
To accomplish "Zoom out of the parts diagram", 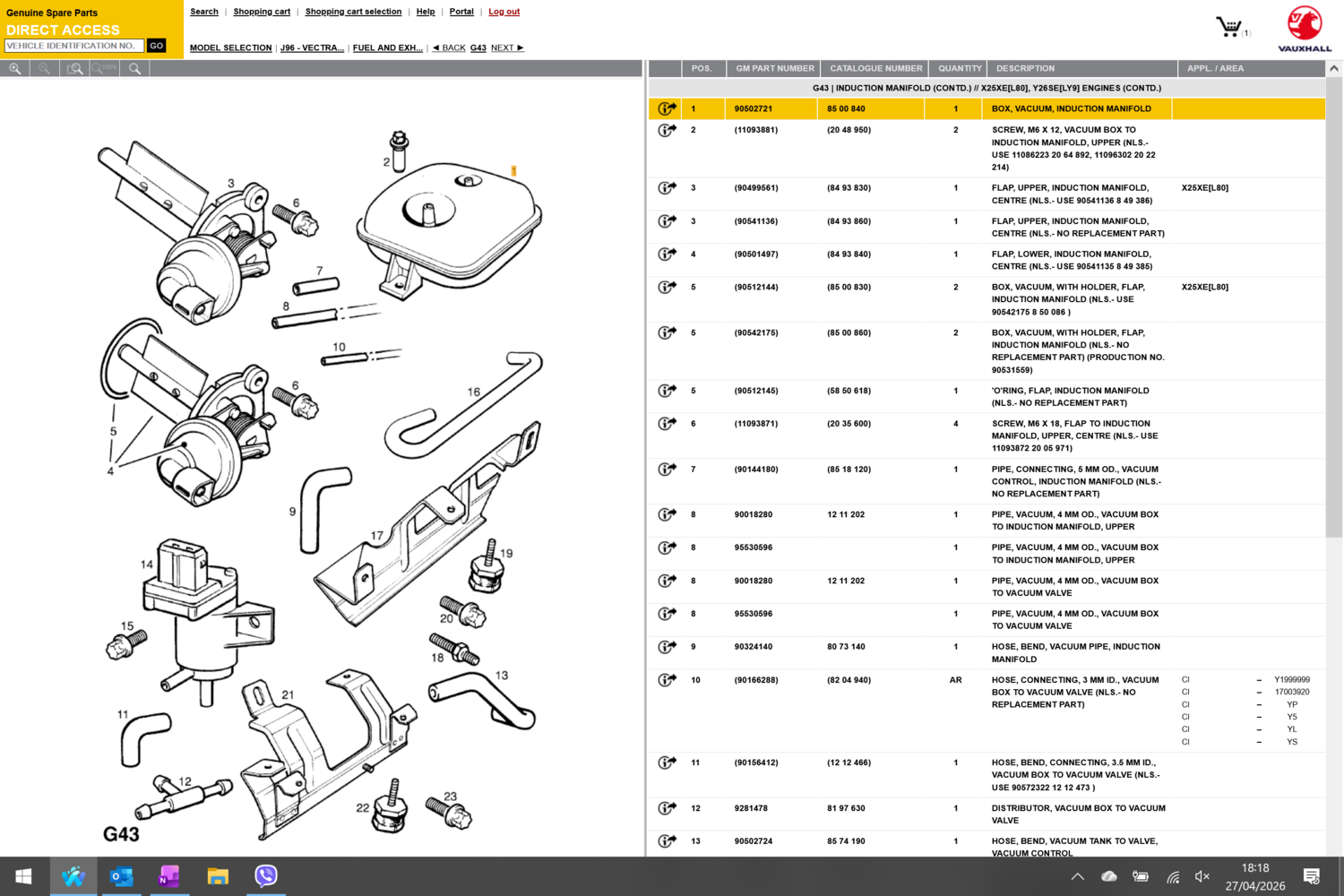I will (44, 69).
